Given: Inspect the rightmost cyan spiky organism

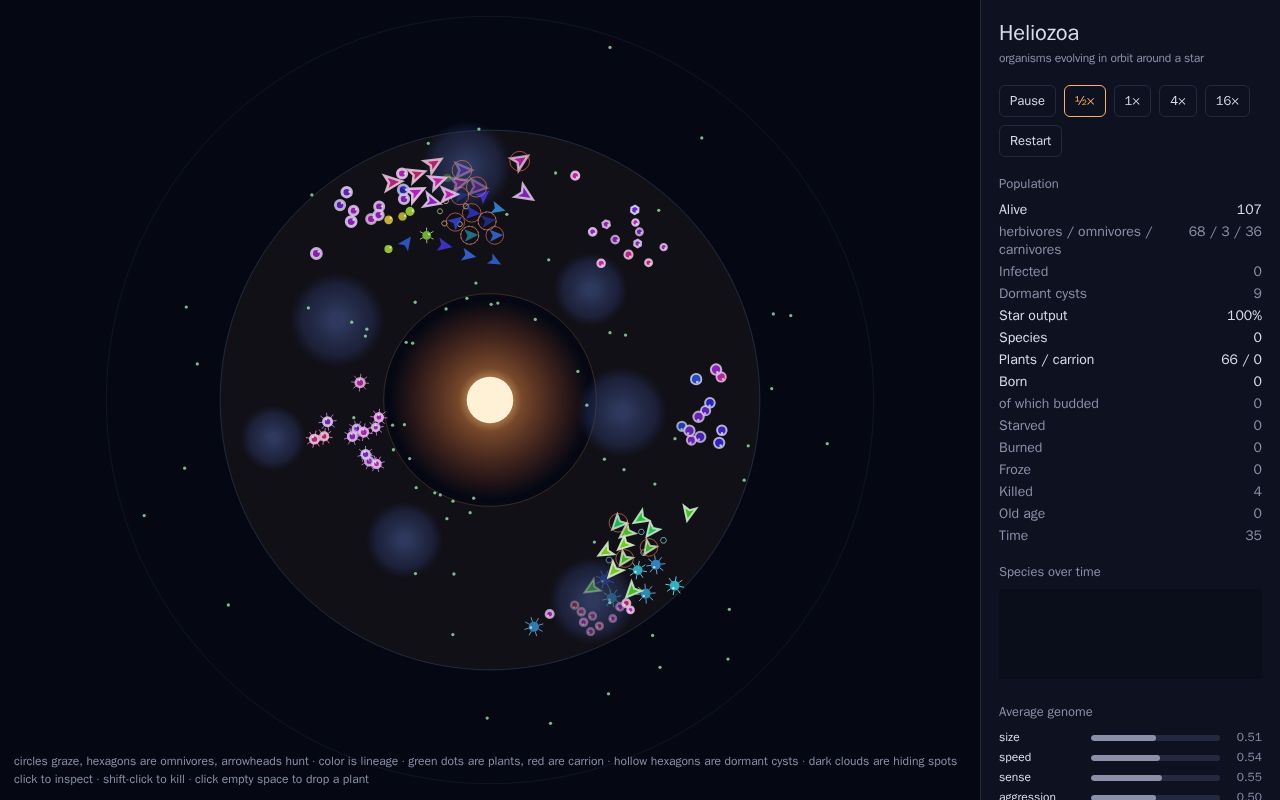Looking at the screenshot, I should 675,585.
